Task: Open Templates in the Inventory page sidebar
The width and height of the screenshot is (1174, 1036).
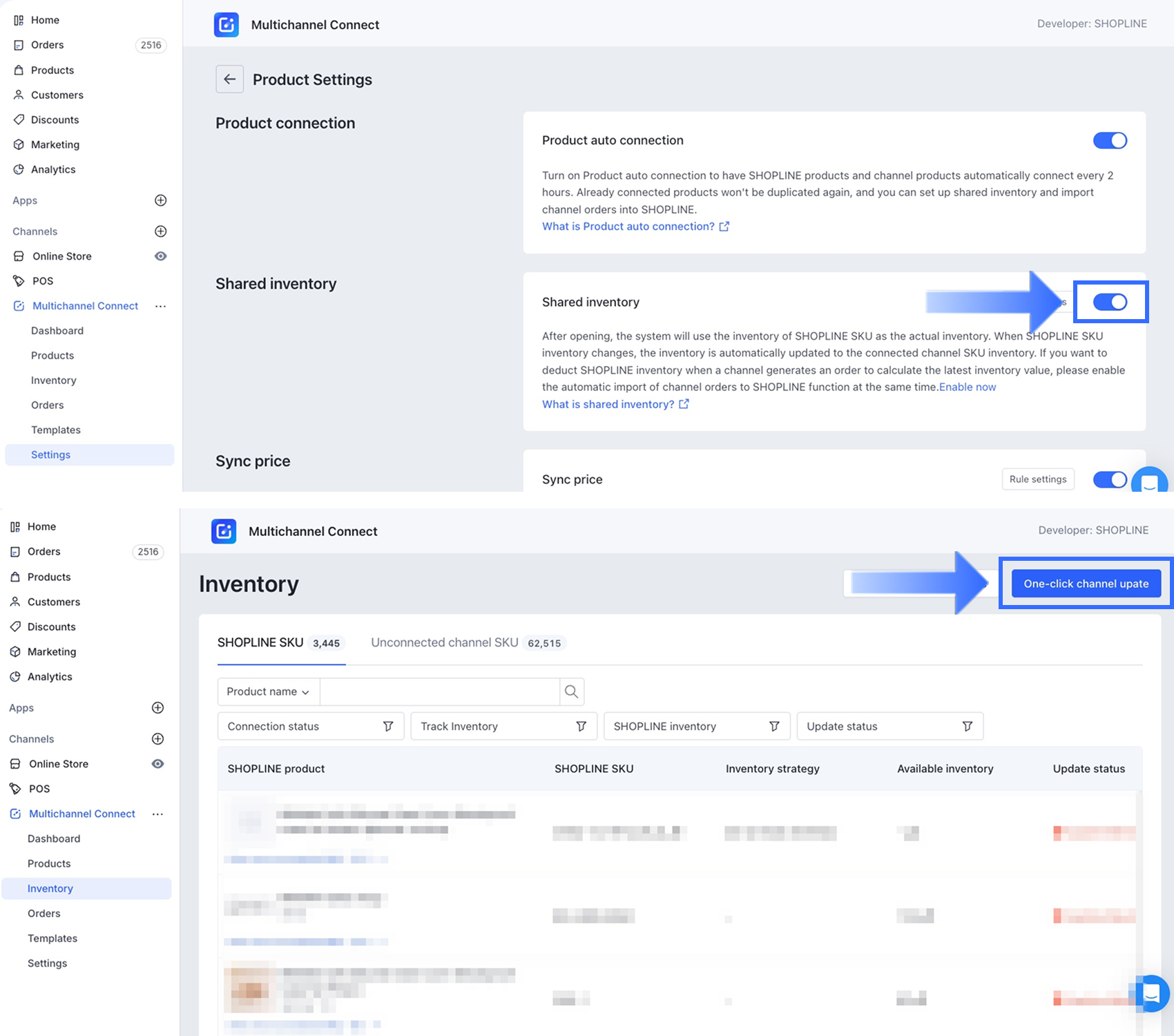Action: pyautogui.click(x=52, y=938)
